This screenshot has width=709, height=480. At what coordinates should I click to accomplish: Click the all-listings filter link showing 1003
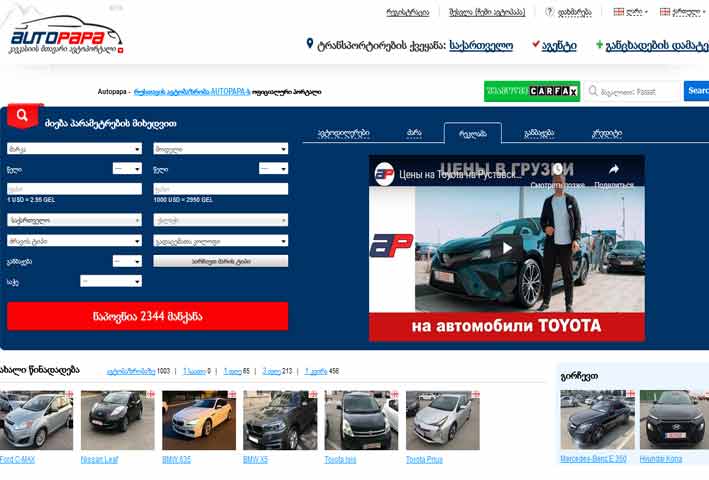tap(131, 371)
